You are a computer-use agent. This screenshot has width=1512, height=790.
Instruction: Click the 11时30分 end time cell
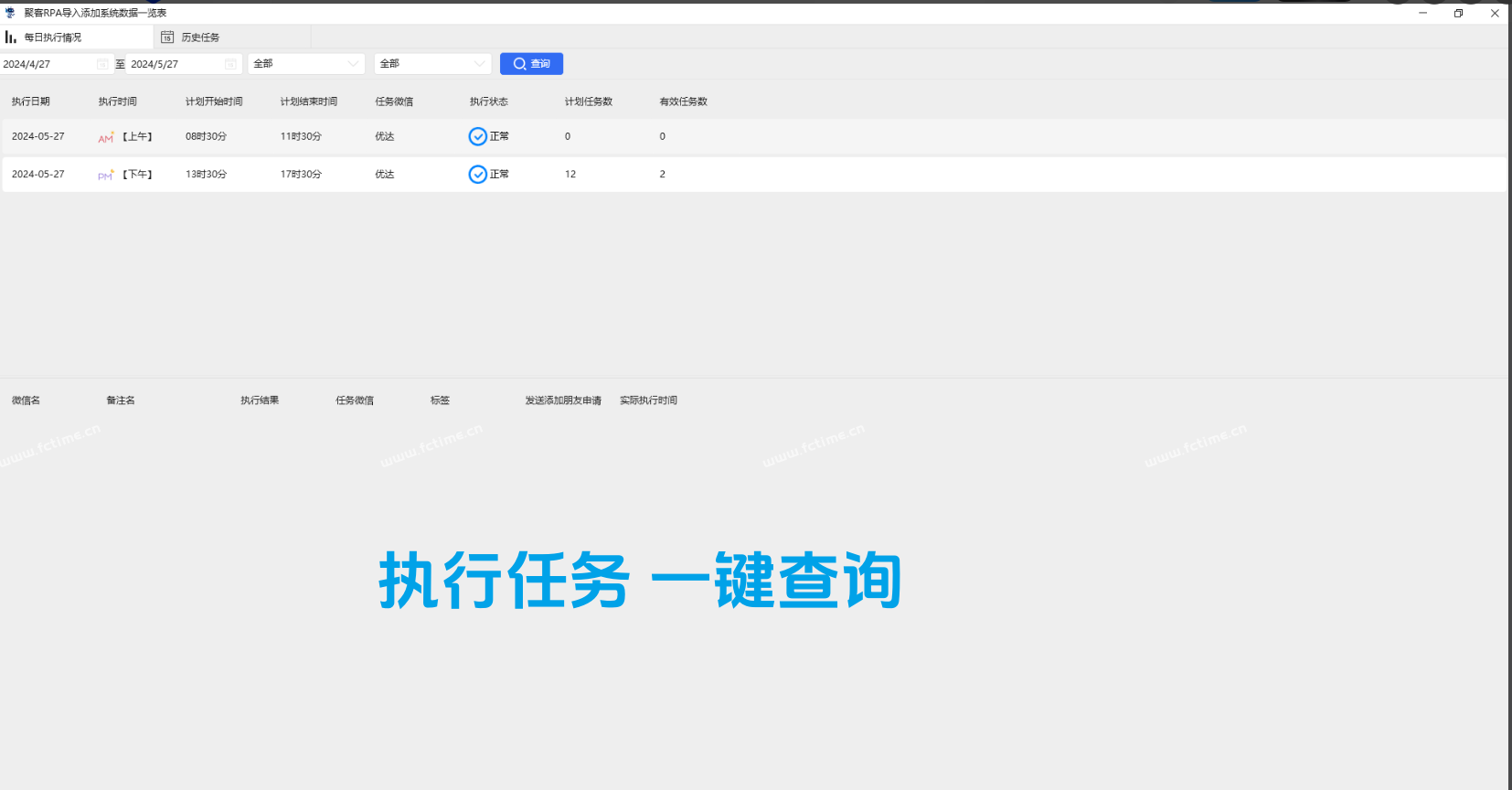(x=301, y=136)
